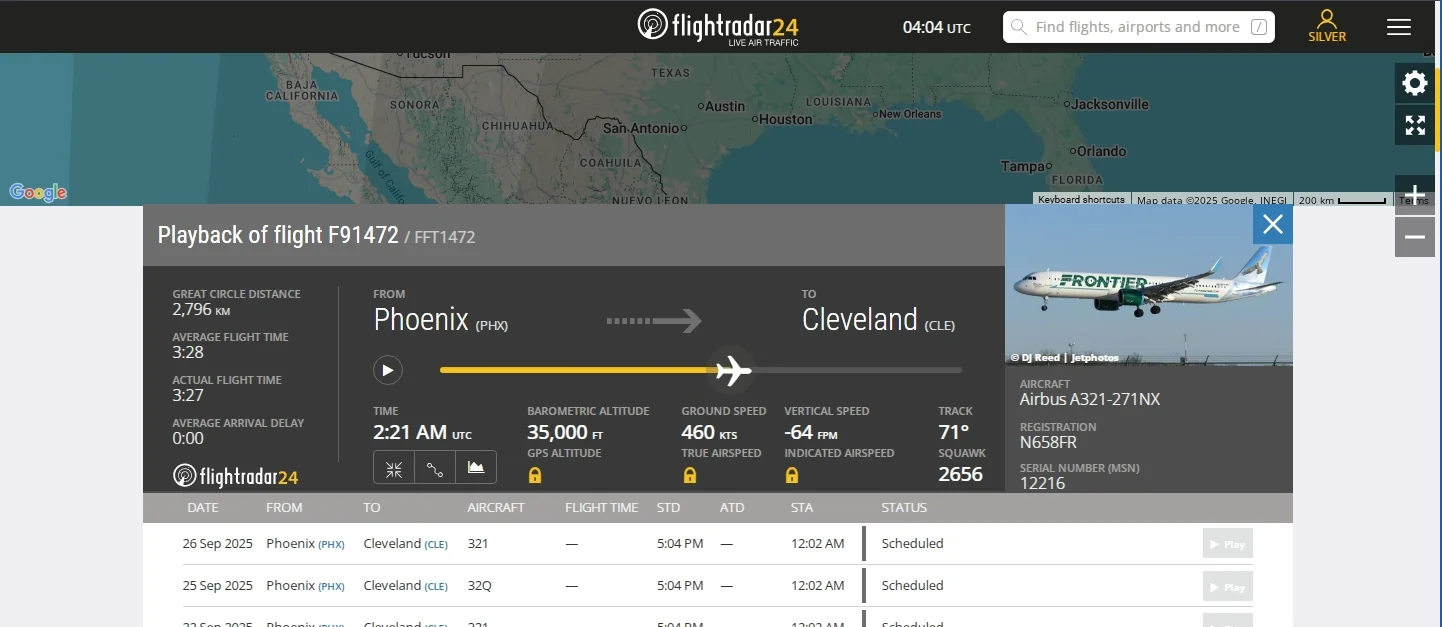Click the airplane marker on playback slider
The image size is (1442, 627).
point(733,370)
